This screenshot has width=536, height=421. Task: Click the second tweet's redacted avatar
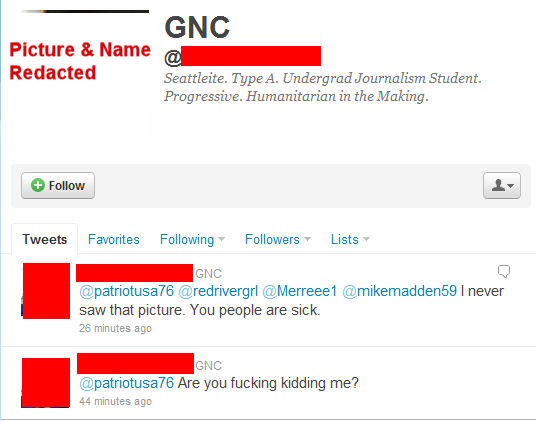pyautogui.click(x=46, y=383)
